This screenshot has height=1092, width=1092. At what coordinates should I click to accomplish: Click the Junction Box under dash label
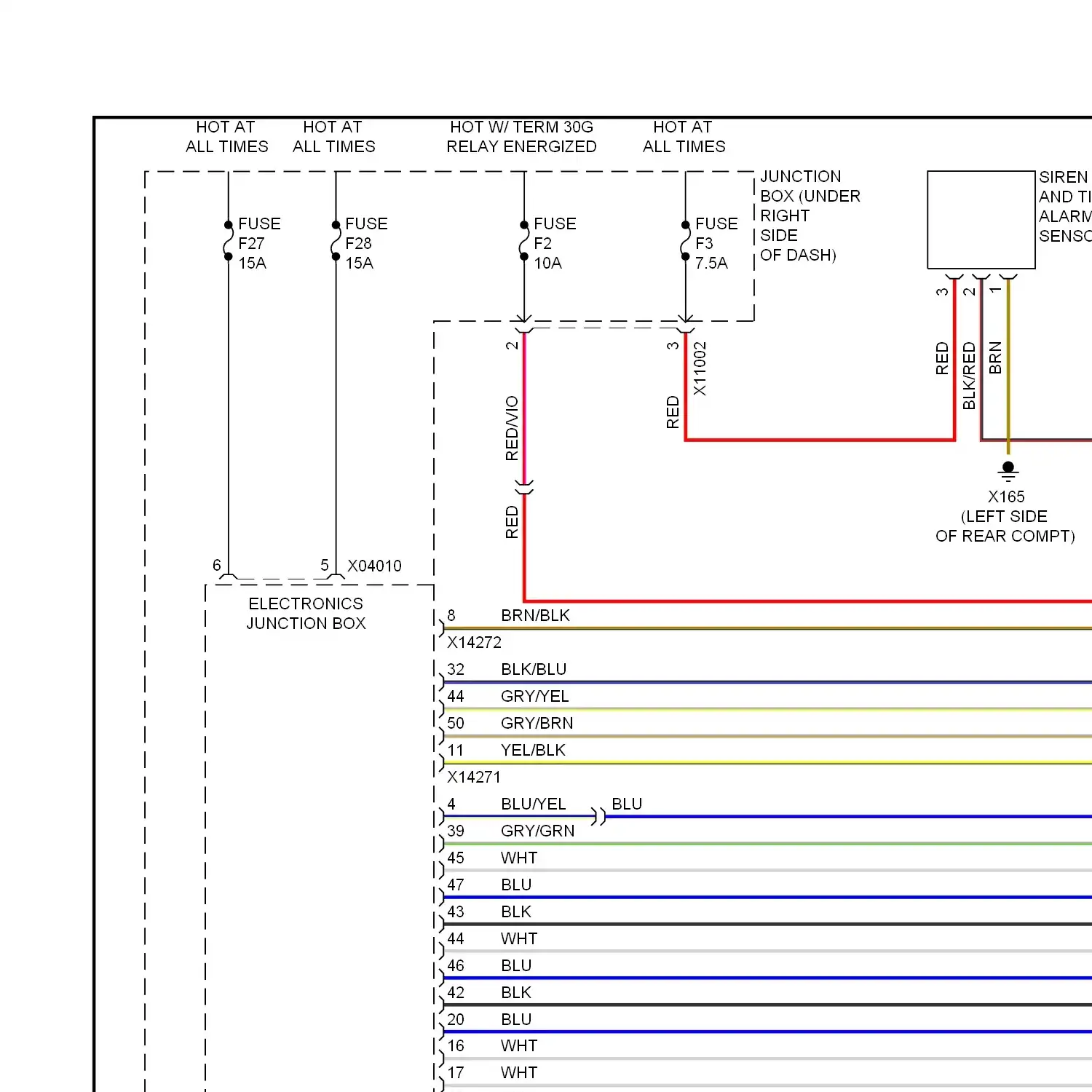[x=810, y=215]
